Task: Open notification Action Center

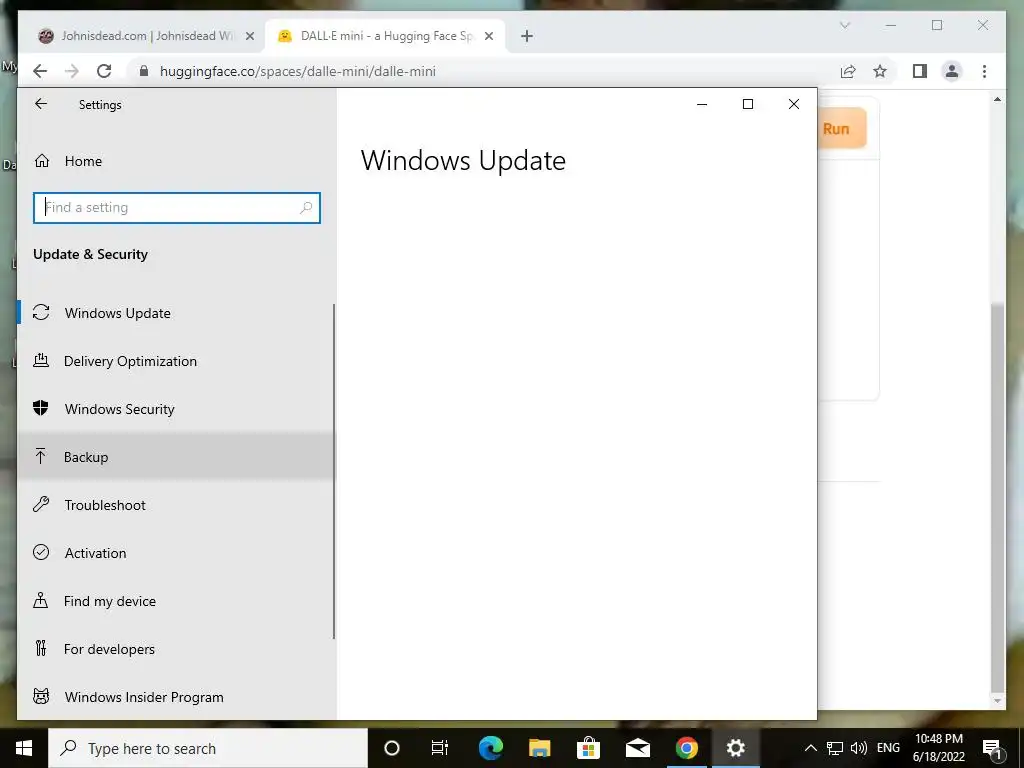Action: pos(992,748)
